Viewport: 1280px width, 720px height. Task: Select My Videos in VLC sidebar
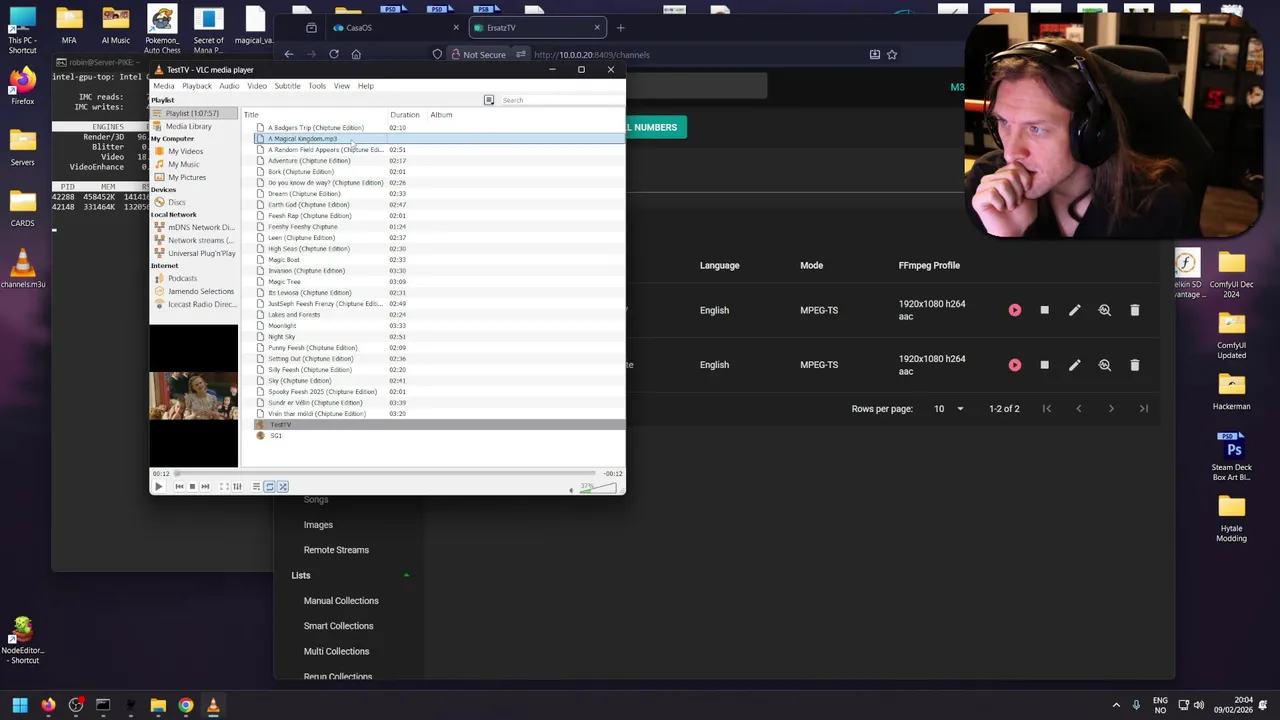click(x=185, y=151)
